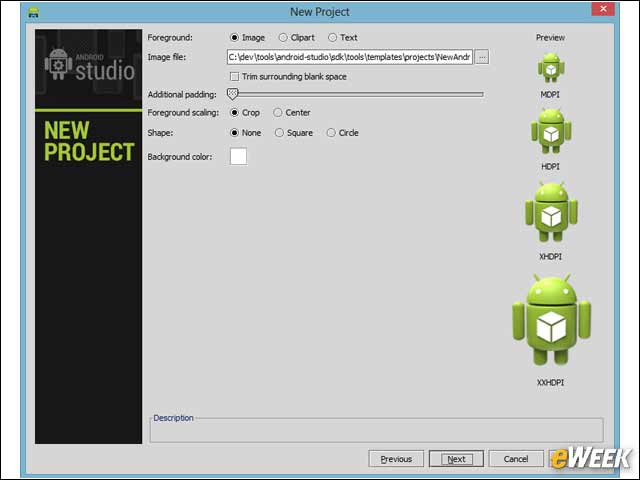This screenshot has width=640, height=480.
Task: Click the Foreground scaling label
Action: tap(183, 113)
